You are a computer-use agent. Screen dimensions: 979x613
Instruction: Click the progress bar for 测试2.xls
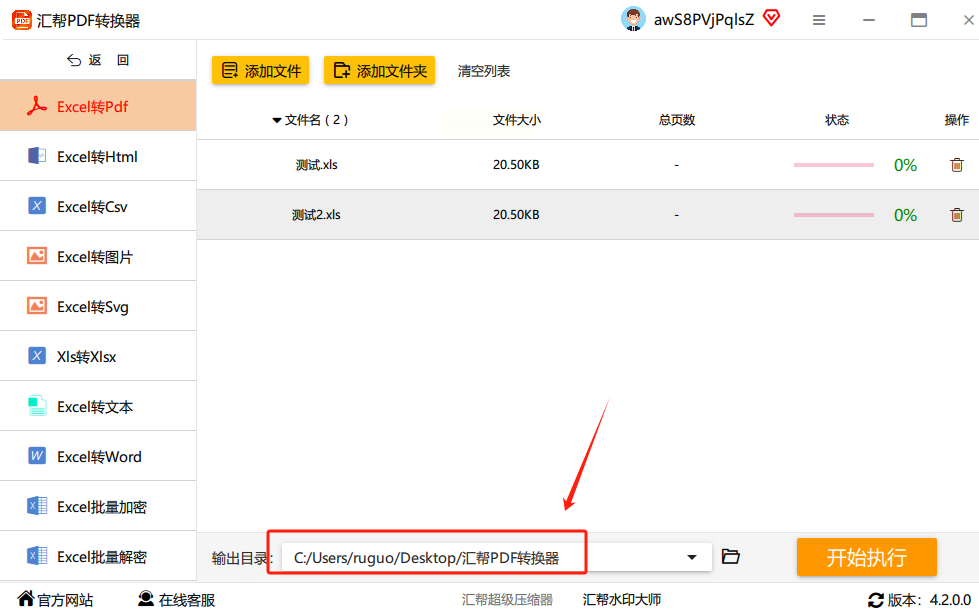834,215
